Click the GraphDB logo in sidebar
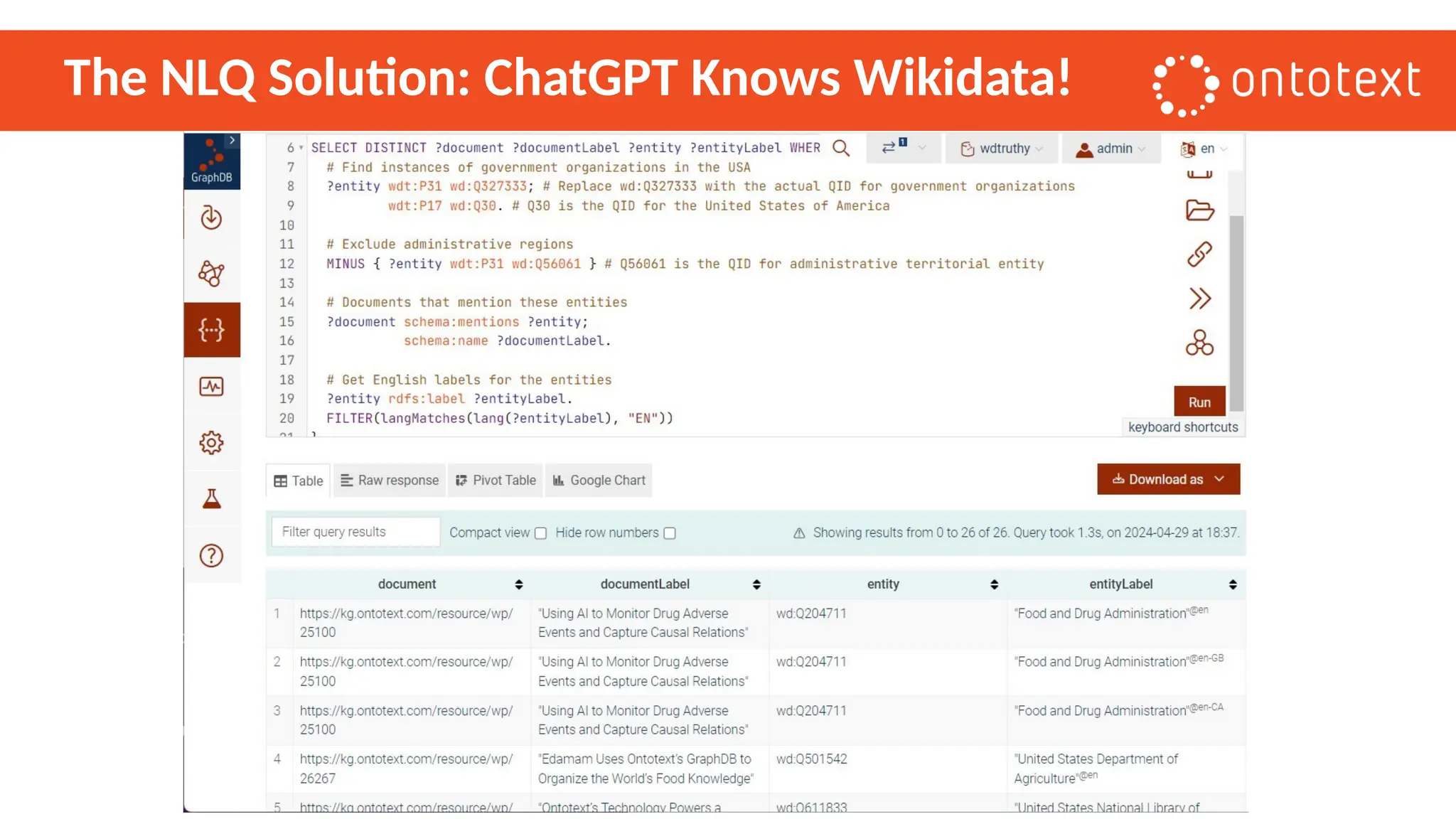The width and height of the screenshot is (1456, 819). (x=211, y=161)
